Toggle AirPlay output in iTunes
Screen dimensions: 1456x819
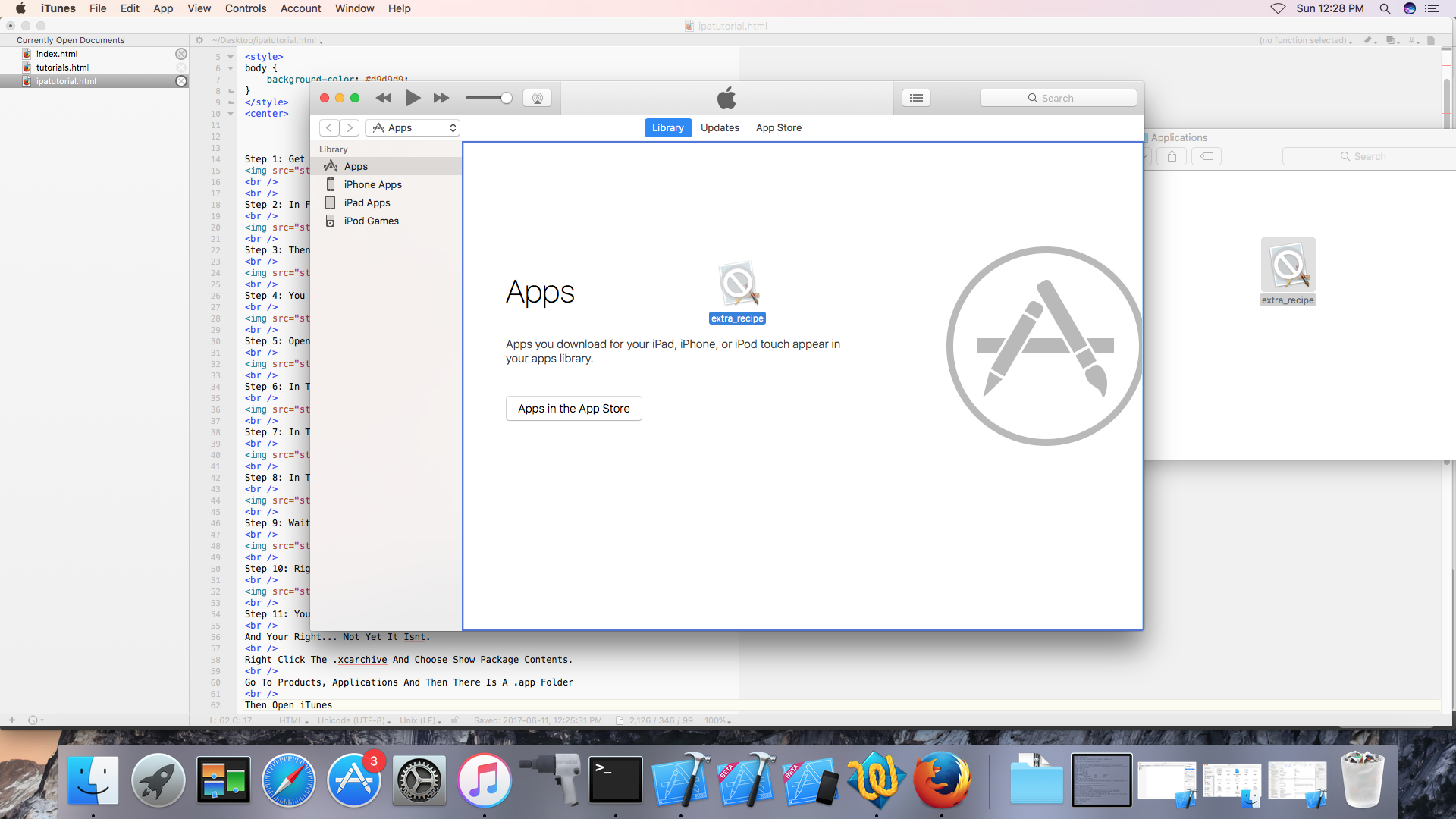pyautogui.click(x=538, y=97)
